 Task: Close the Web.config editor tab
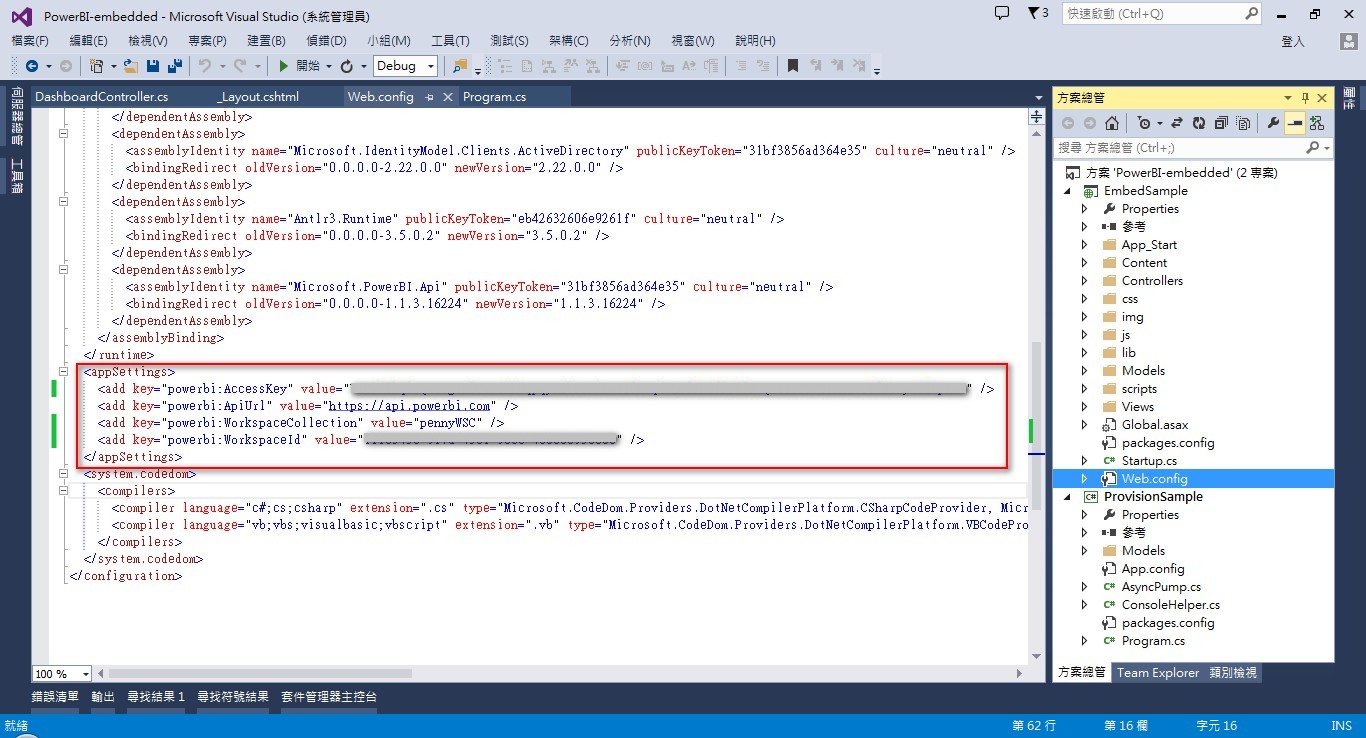(x=446, y=97)
